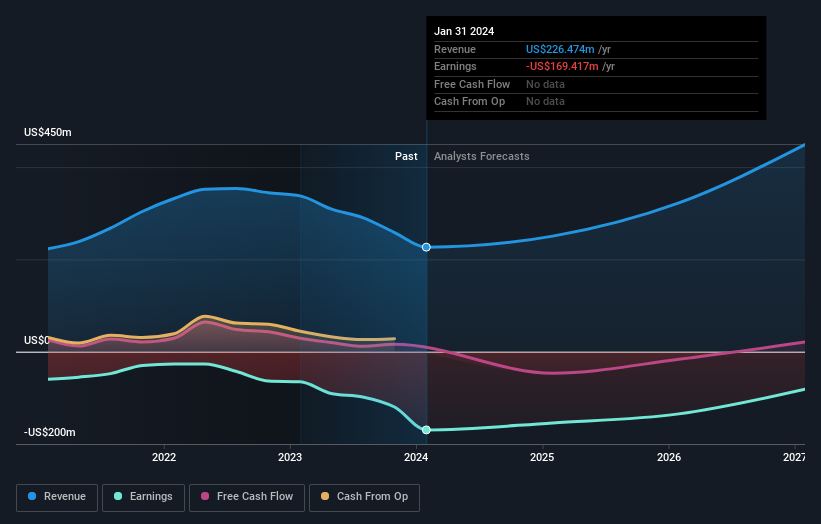The image size is (821, 524).
Task: Click the 2022 x-axis label
Action: point(164,457)
